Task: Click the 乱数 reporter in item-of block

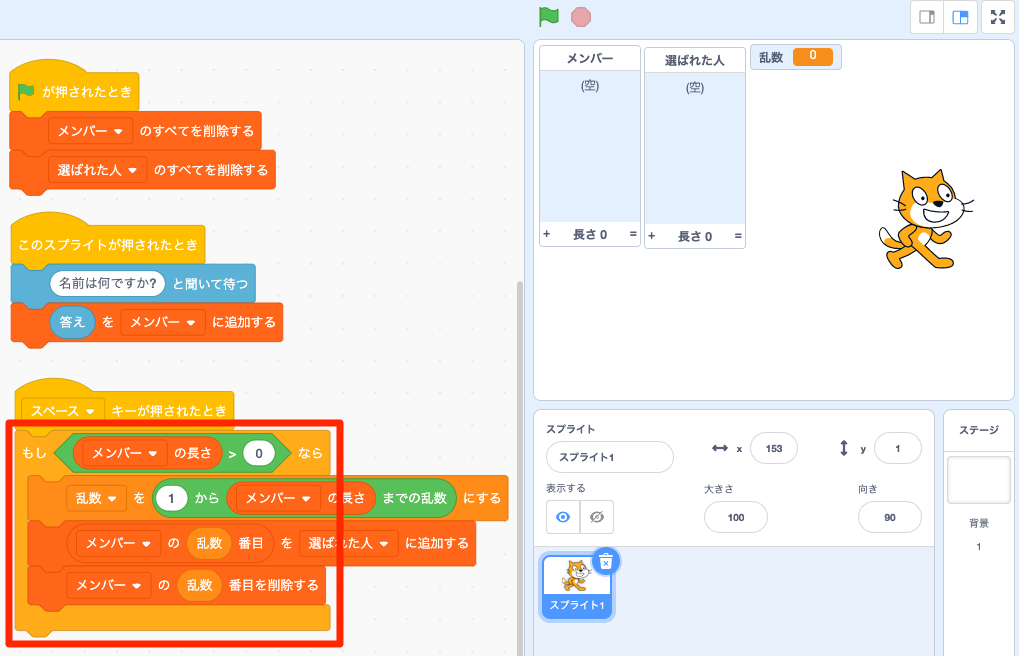Action: 209,543
